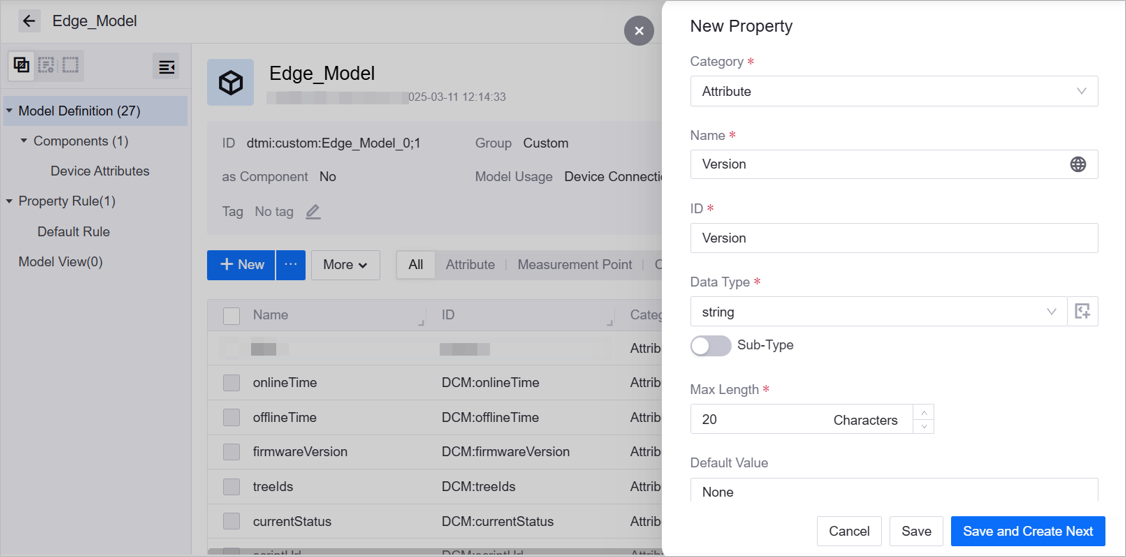Increase Max Length with up stepper
1126x557 pixels.
(924, 412)
